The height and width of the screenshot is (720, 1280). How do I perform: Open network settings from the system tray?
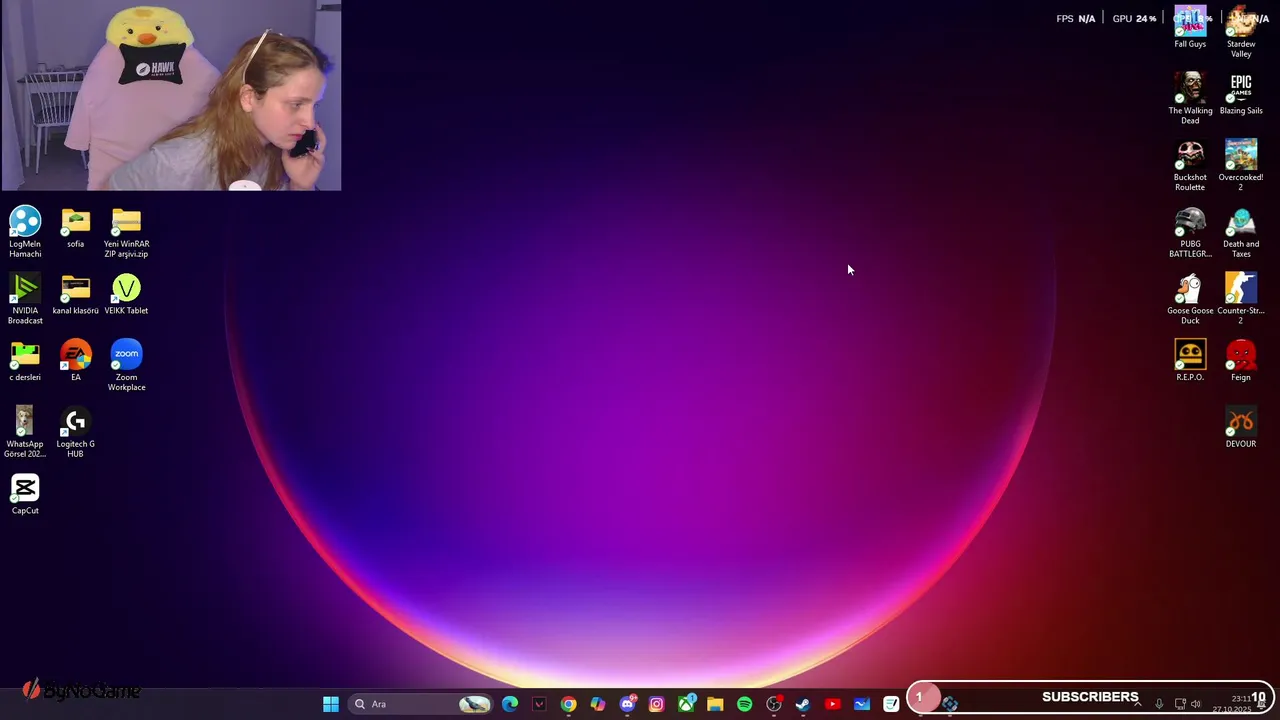pyautogui.click(x=1180, y=704)
